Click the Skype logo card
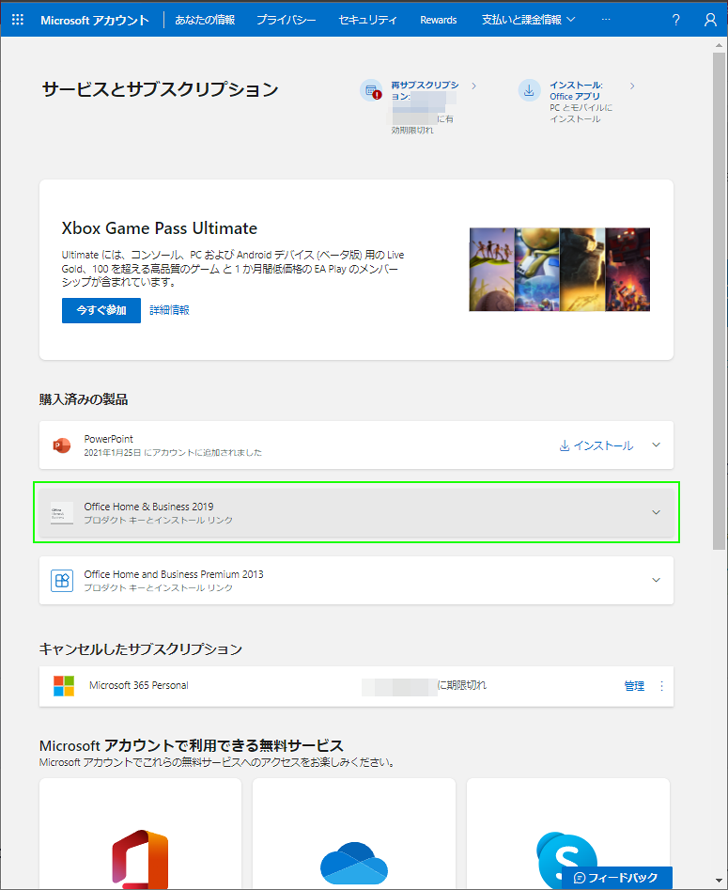Image resolution: width=728 pixels, height=890 pixels. coord(568,833)
